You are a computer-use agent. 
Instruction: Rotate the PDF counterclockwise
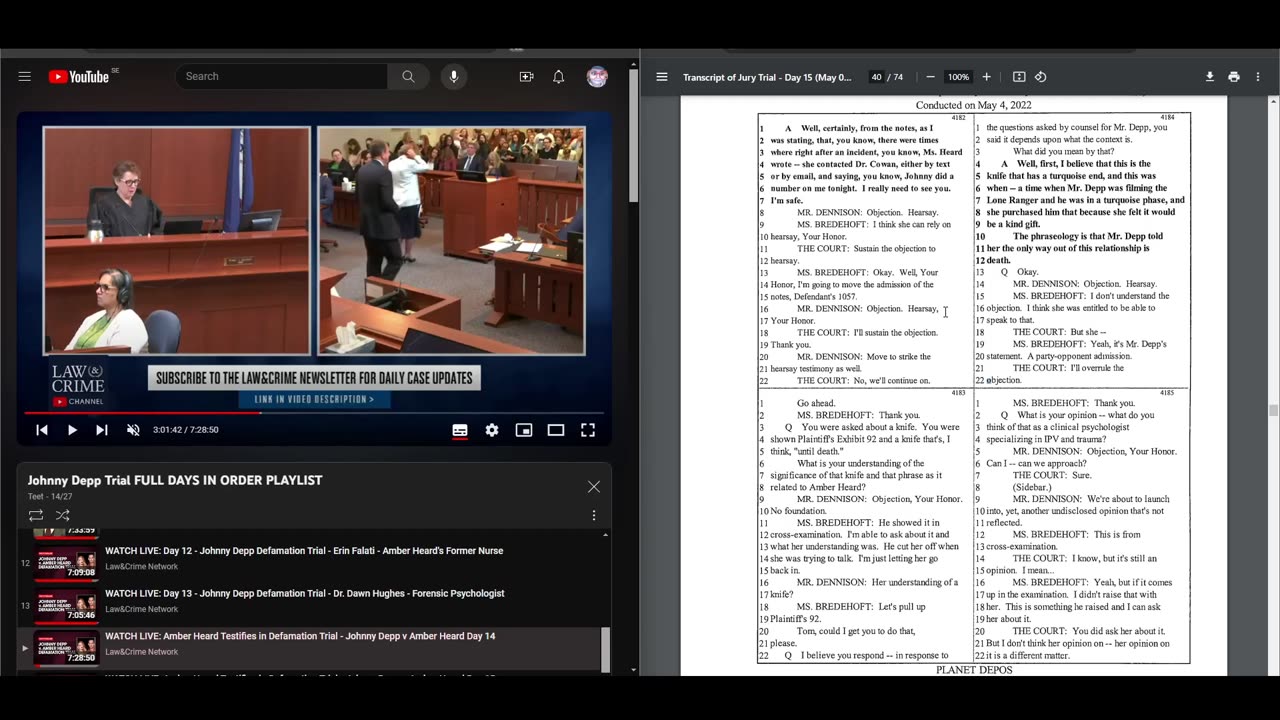click(1040, 77)
